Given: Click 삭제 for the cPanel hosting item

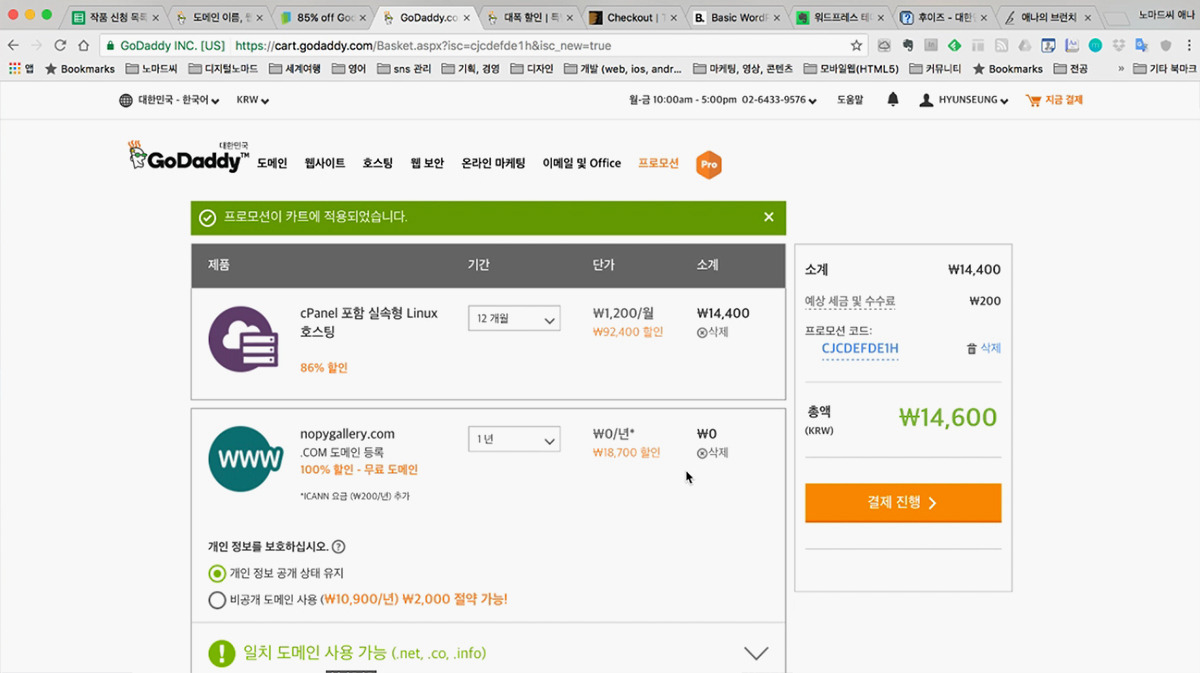Looking at the screenshot, I should pyautogui.click(x=712, y=332).
